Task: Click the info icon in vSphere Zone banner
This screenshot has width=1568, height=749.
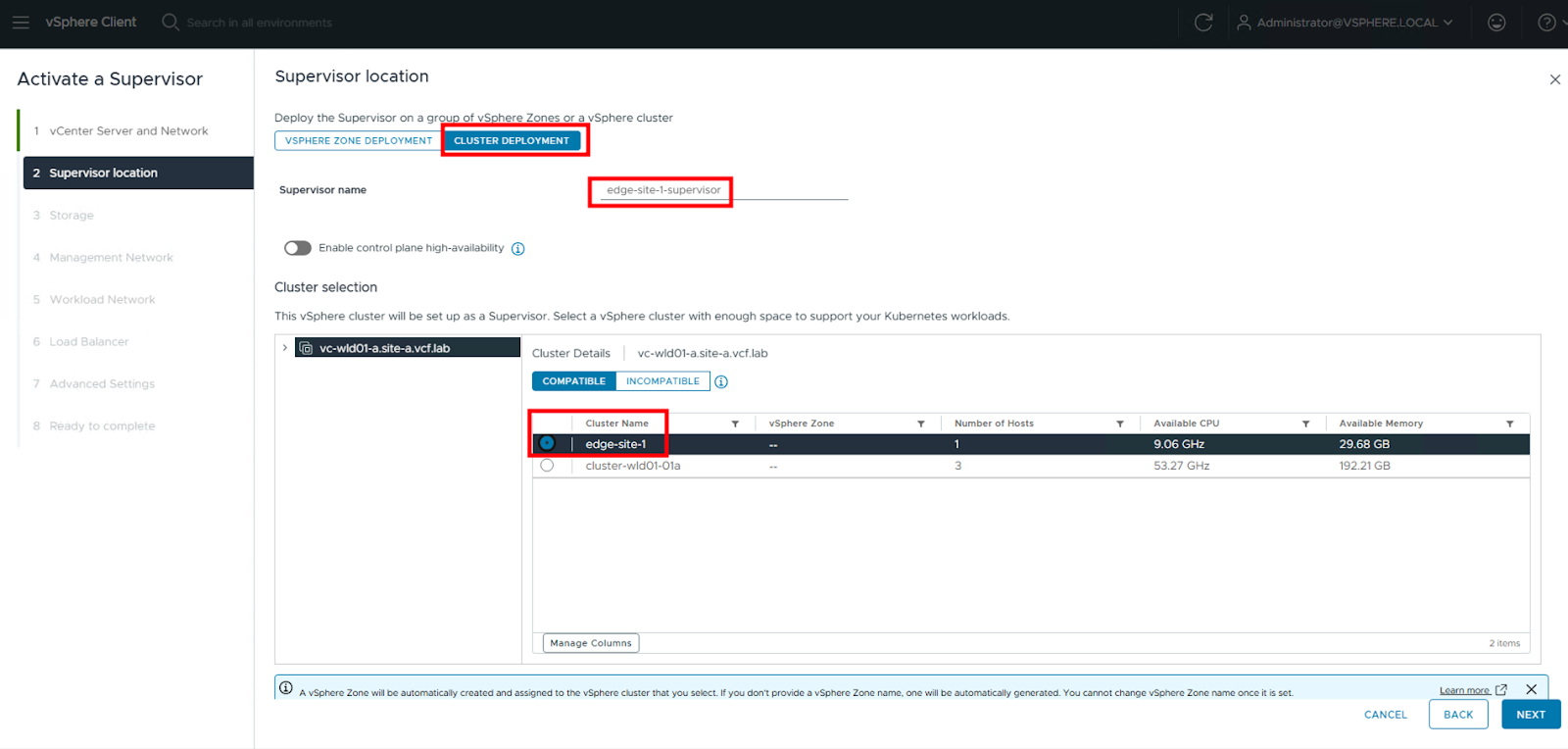Action: pos(286,687)
